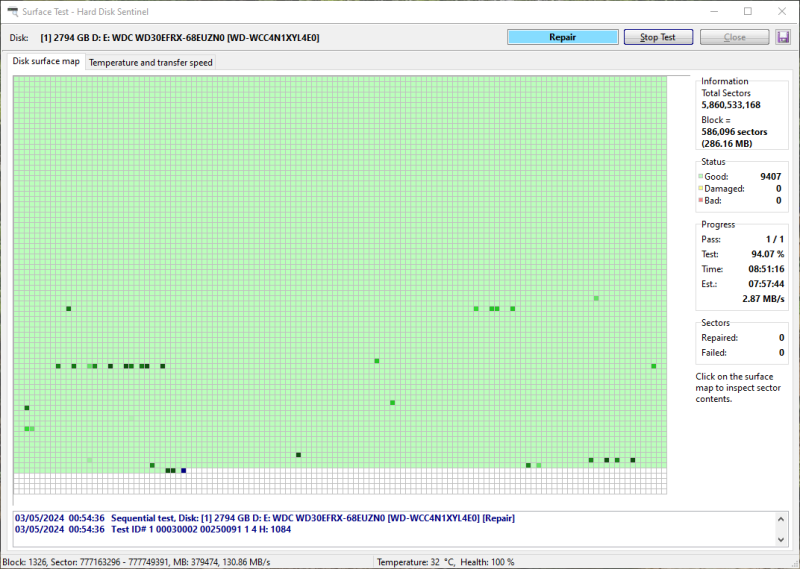Stop the running surface test
Screen dimensions: 800x569
[658, 37]
